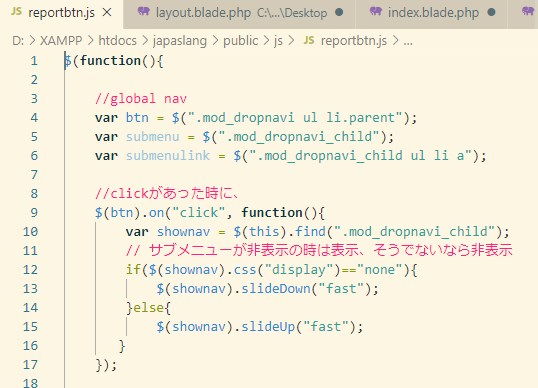Open the index.blade.php tab
This screenshot has height=388, width=538.
point(432,13)
